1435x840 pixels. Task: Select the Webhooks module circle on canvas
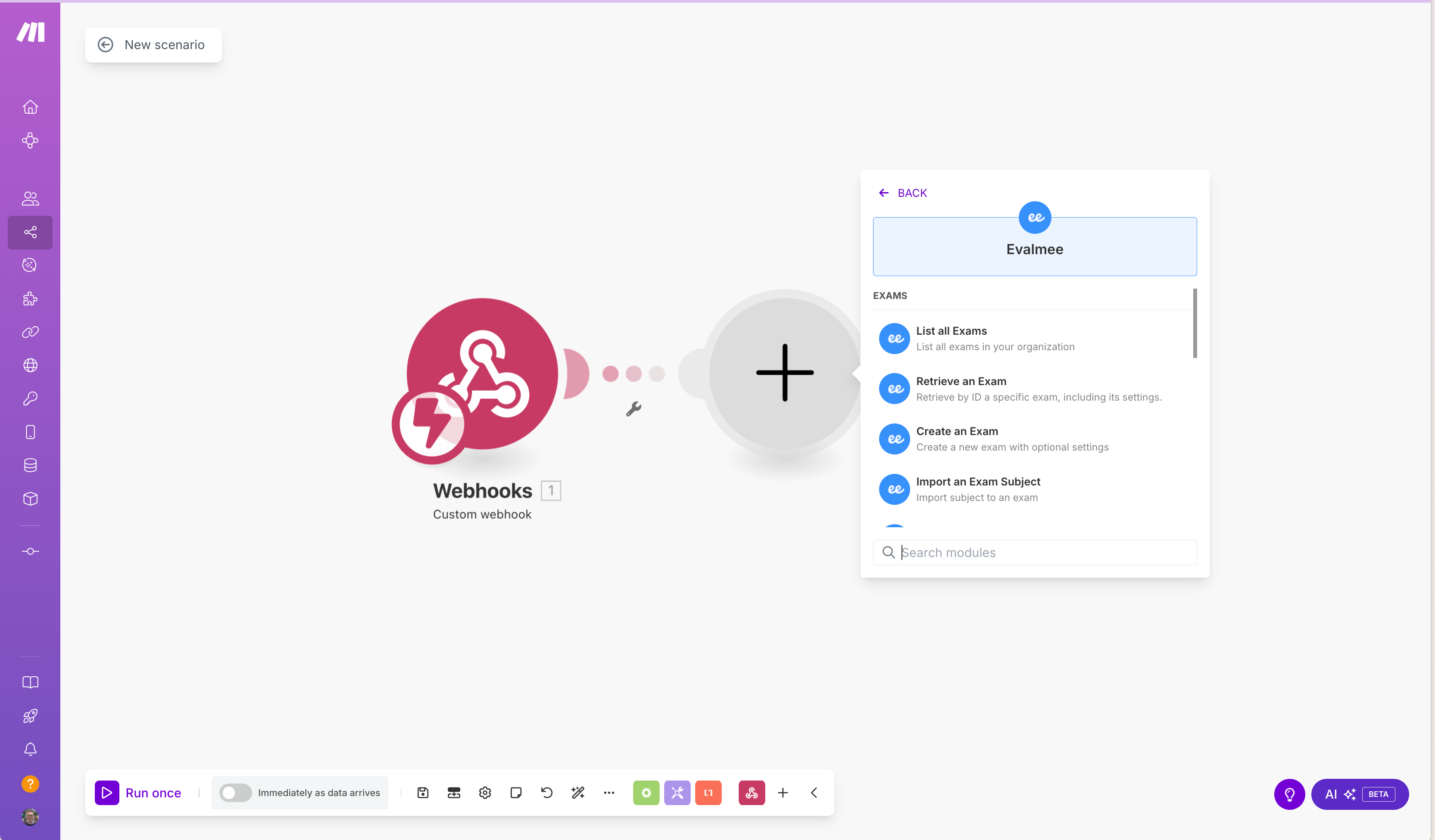[x=482, y=374]
